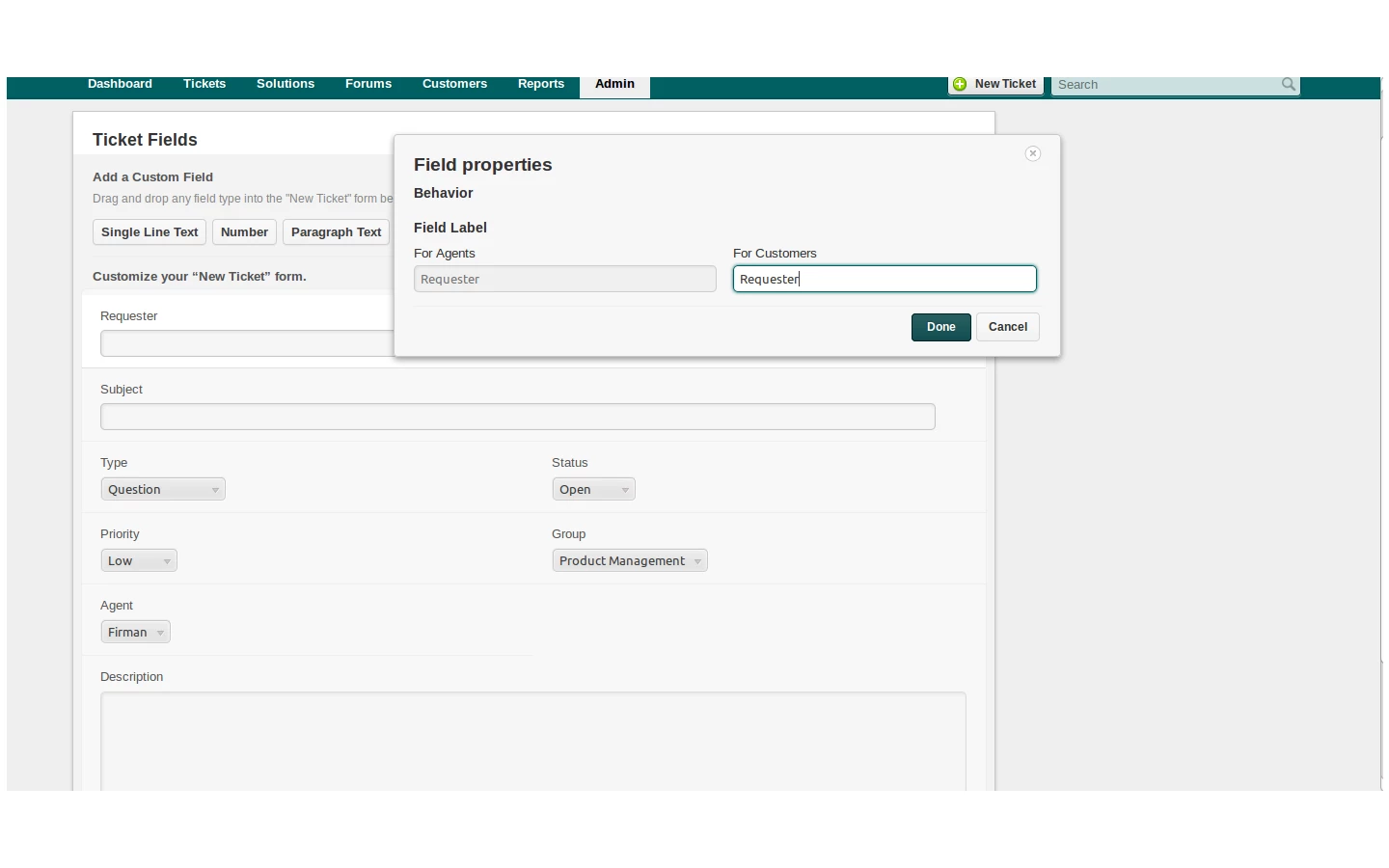This screenshot has height=868, width=1389.
Task: Click the search magnifier icon
Action: pyautogui.click(x=1288, y=85)
